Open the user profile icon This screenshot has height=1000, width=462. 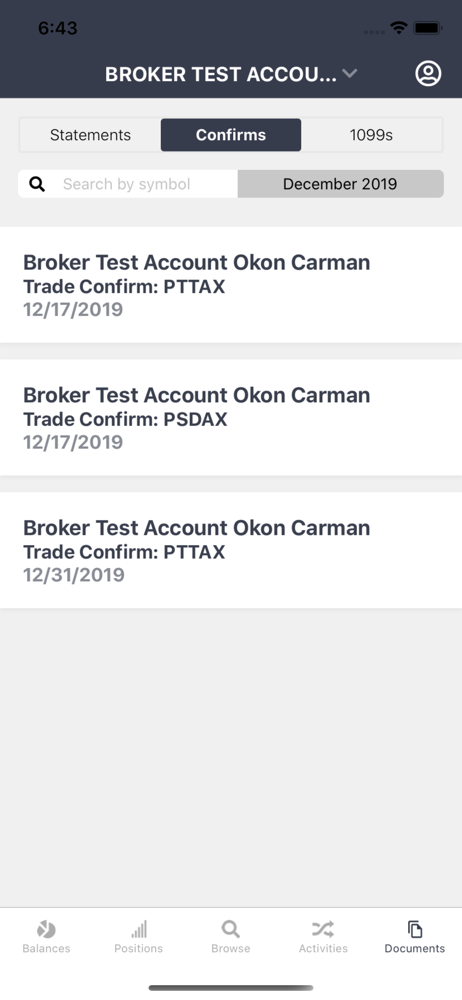pyautogui.click(x=428, y=74)
